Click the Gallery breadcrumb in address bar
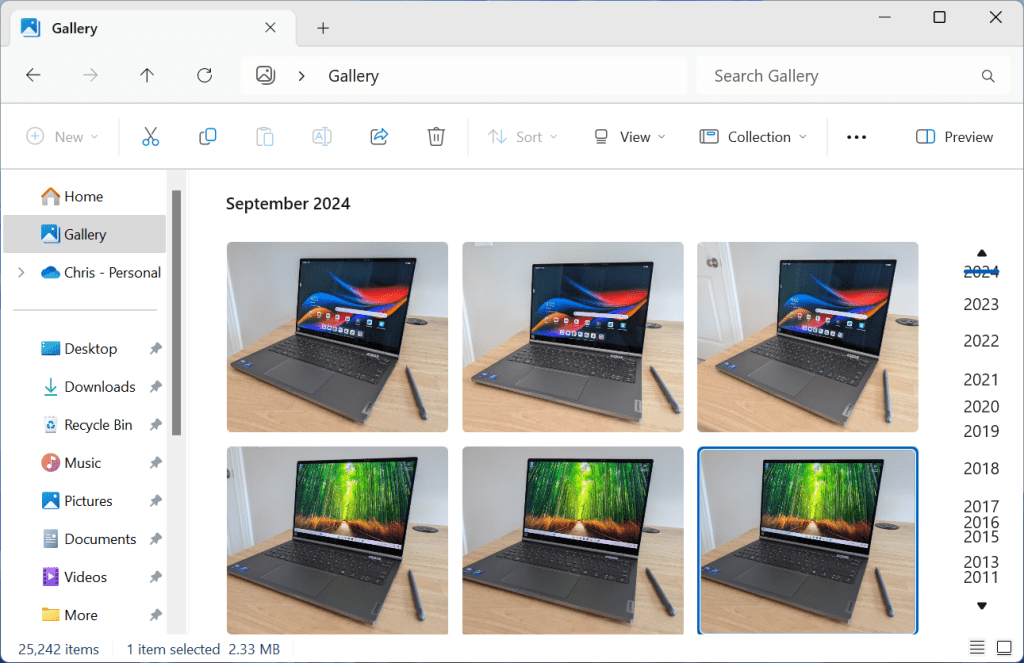1024x663 pixels. click(353, 76)
